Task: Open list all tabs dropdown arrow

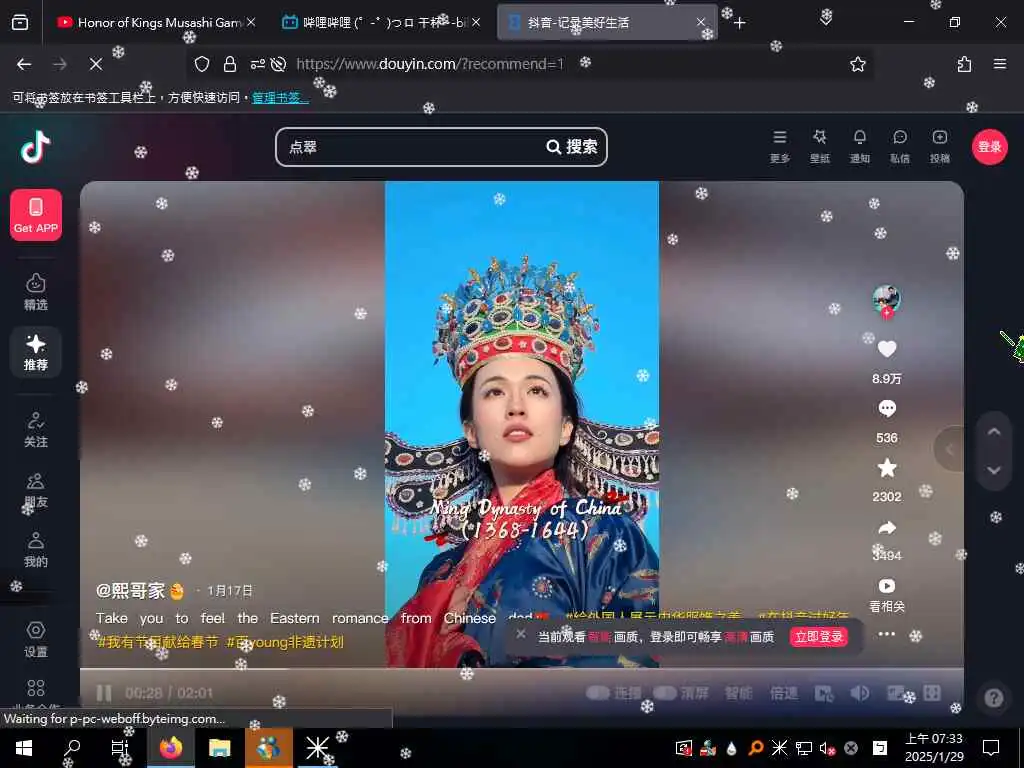Action: click(x=825, y=22)
